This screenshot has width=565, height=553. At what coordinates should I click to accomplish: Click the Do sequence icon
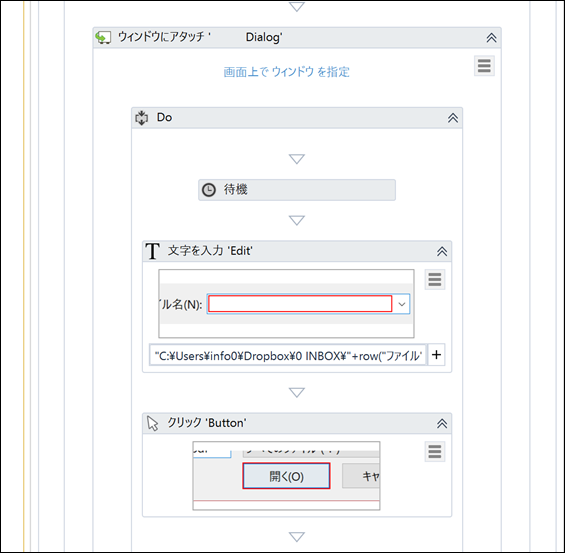142,117
